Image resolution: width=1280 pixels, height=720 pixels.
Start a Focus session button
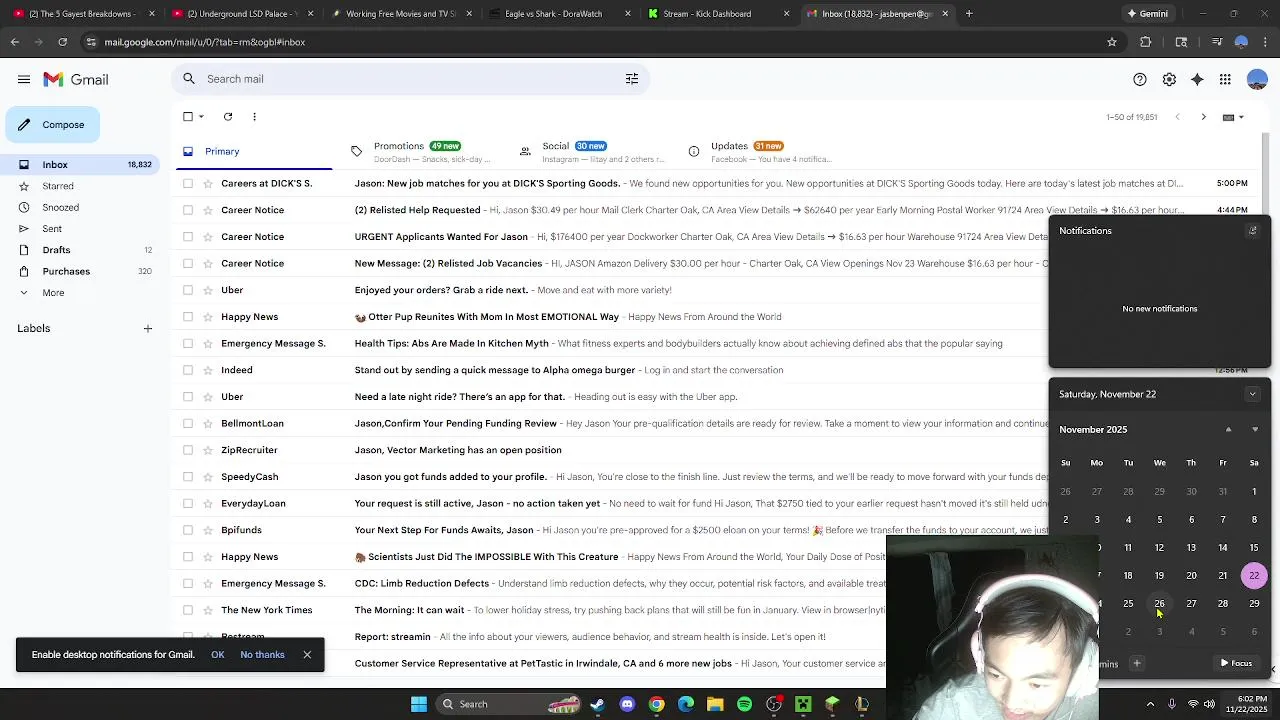(x=1236, y=664)
